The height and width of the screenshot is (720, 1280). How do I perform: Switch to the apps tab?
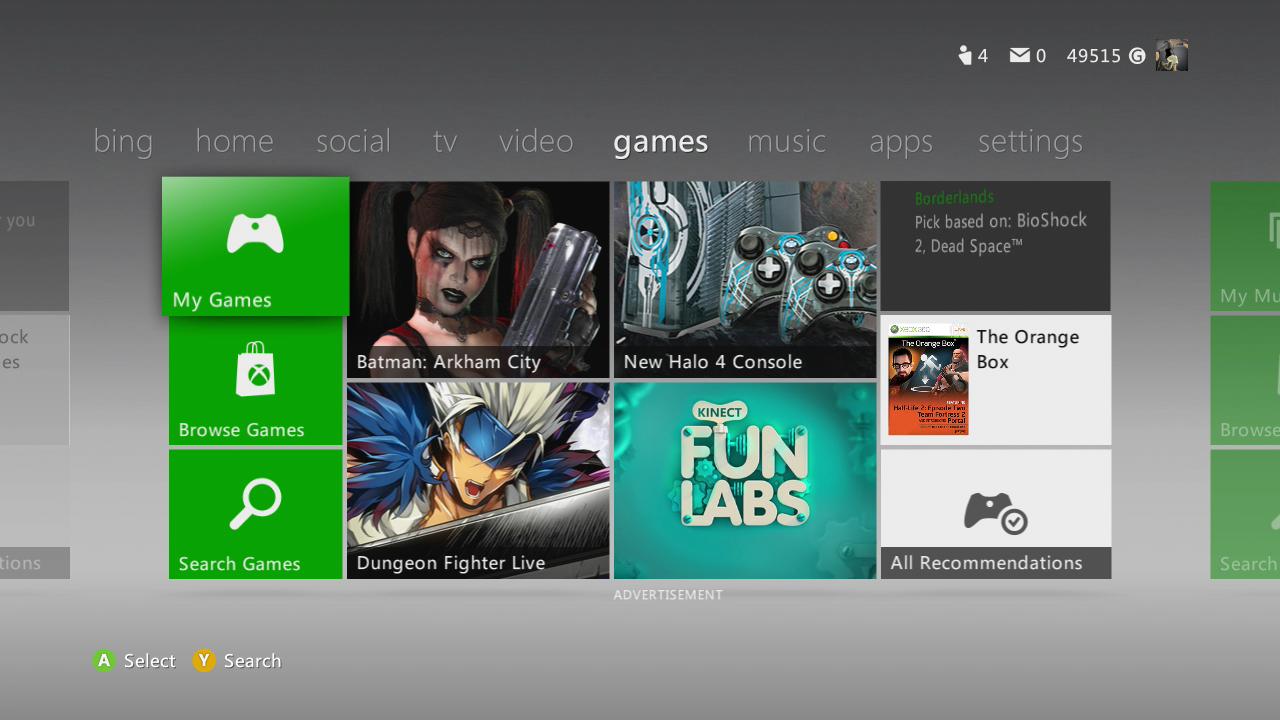(900, 143)
